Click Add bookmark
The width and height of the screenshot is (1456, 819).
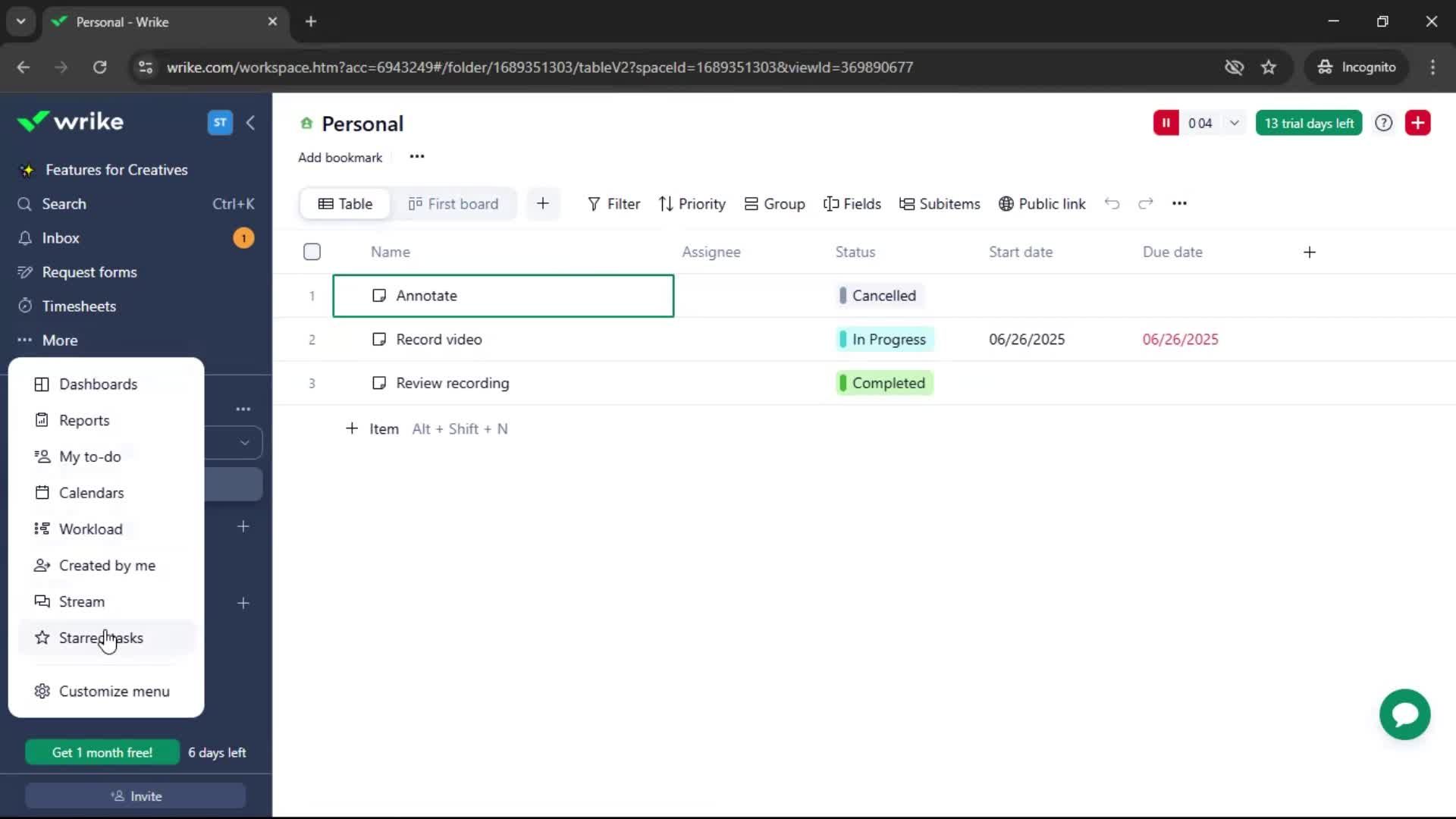tap(340, 158)
